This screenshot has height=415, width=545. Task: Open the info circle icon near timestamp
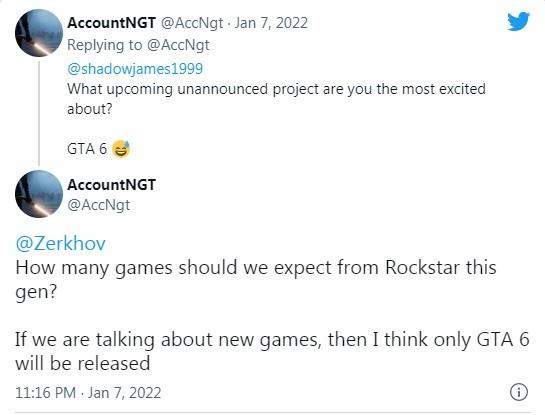(519, 392)
